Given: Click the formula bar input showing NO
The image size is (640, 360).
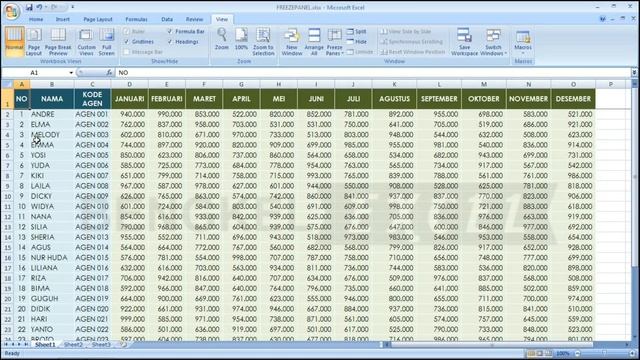Looking at the screenshot, I should pos(373,72).
